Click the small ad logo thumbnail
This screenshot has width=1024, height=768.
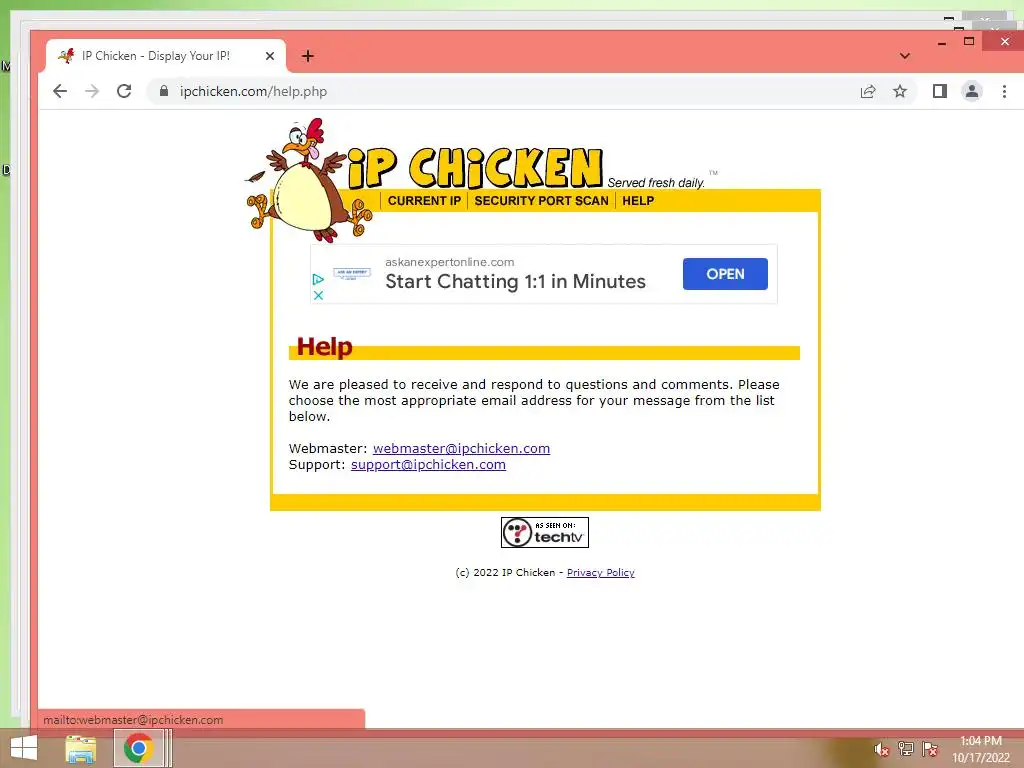point(352,274)
